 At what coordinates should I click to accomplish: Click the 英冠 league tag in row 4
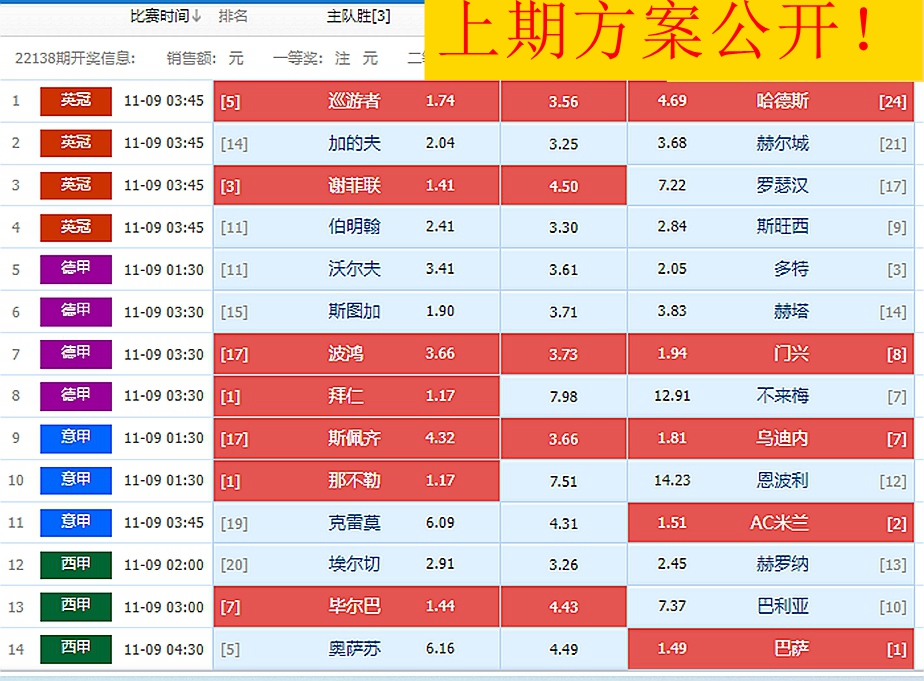coord(75,227)
